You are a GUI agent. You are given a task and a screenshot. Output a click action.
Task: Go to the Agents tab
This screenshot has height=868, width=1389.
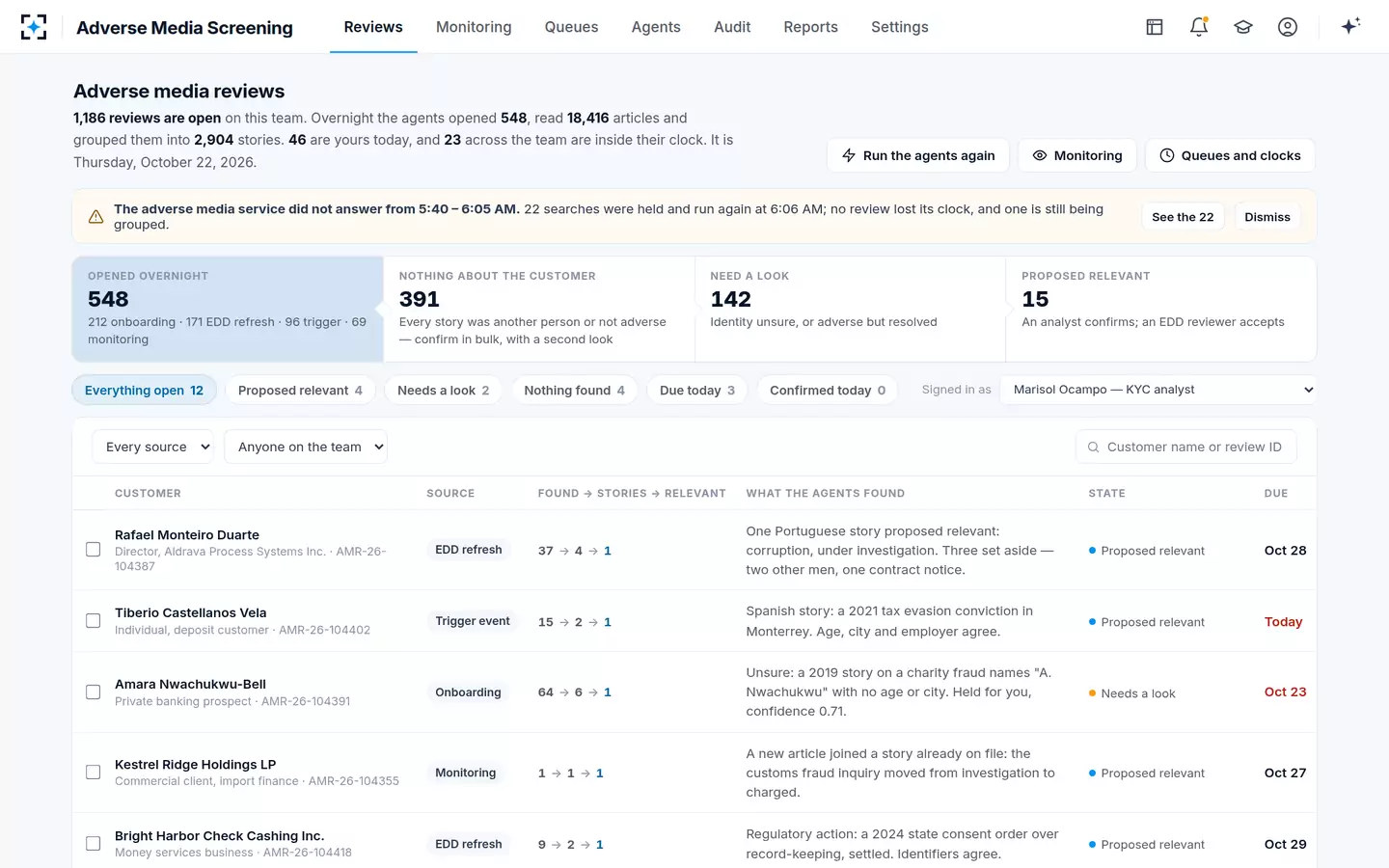(656, 27)
